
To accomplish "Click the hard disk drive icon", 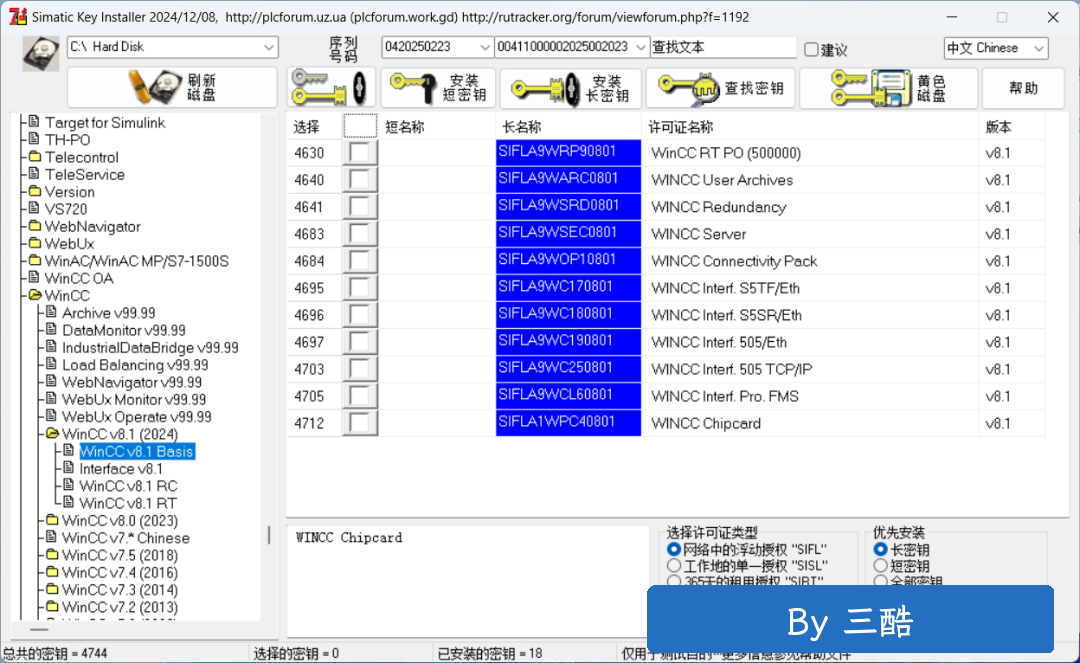I will pos(41,54).
